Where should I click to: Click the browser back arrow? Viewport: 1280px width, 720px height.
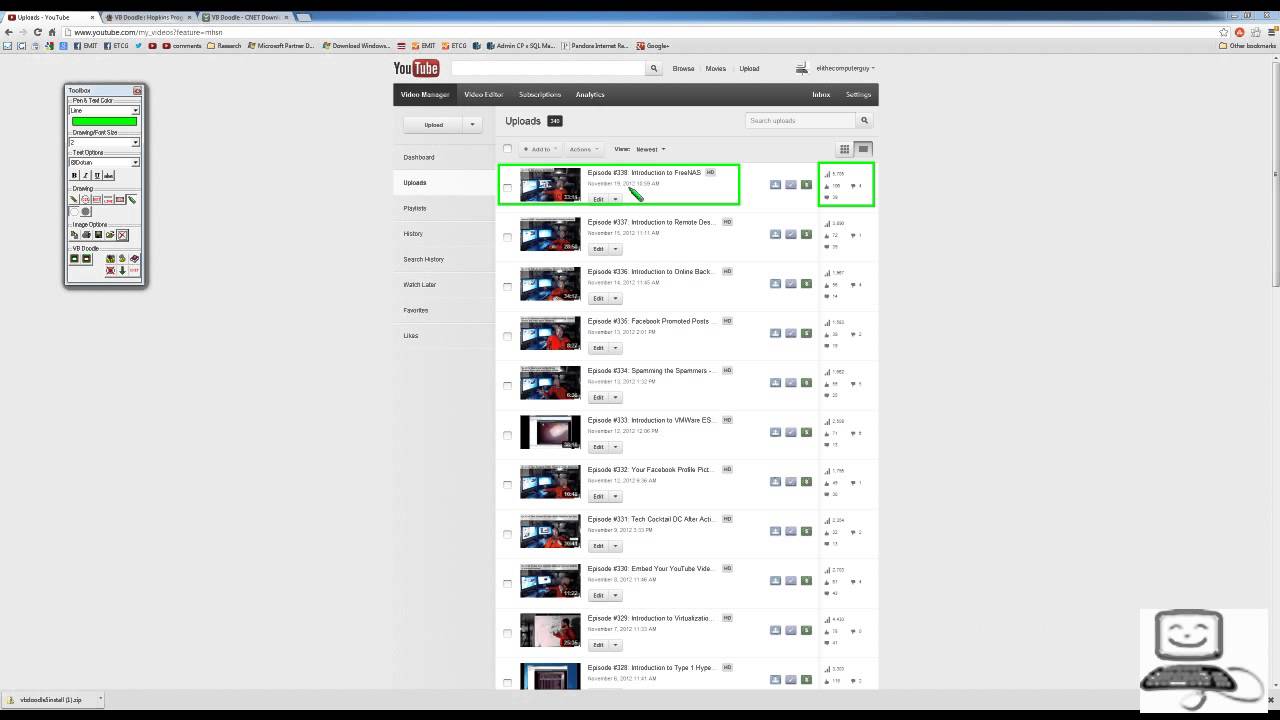click(9, 32)
